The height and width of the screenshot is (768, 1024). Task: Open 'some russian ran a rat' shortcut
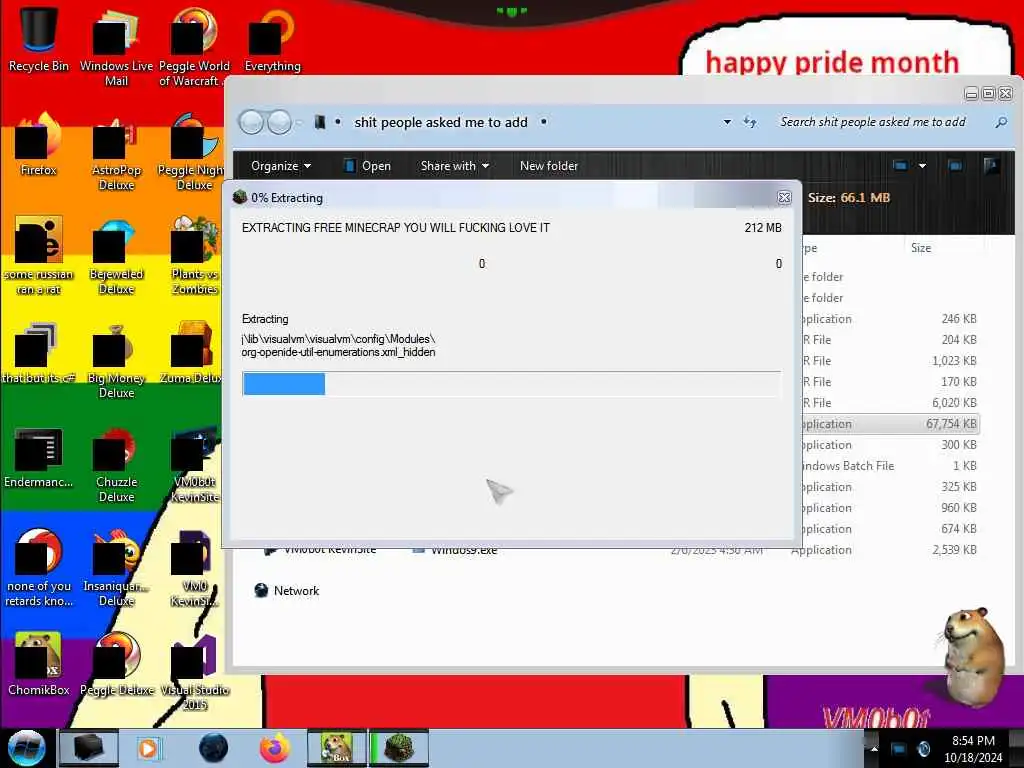point(38,255)
